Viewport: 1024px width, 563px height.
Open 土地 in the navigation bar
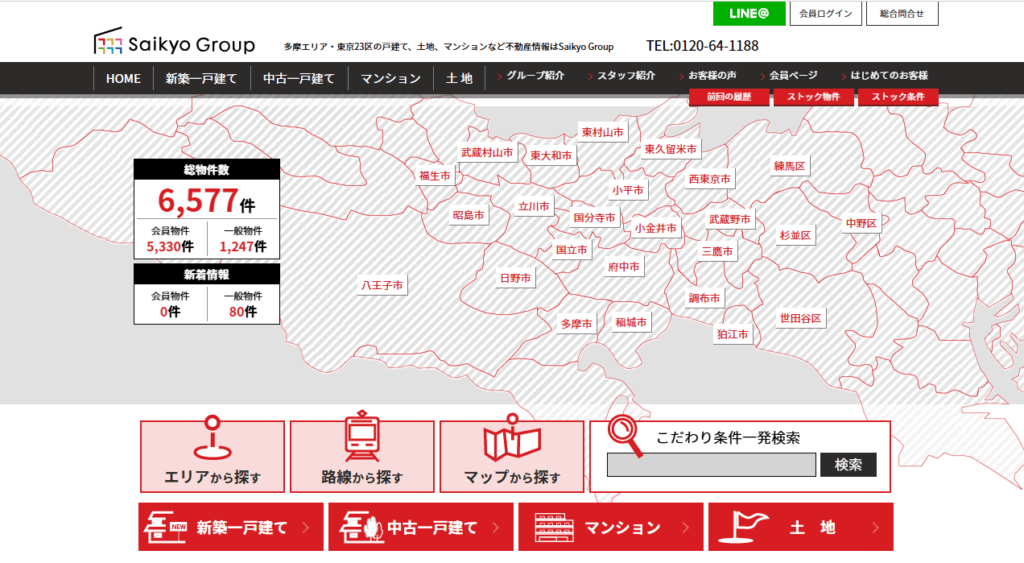[459, 78]
